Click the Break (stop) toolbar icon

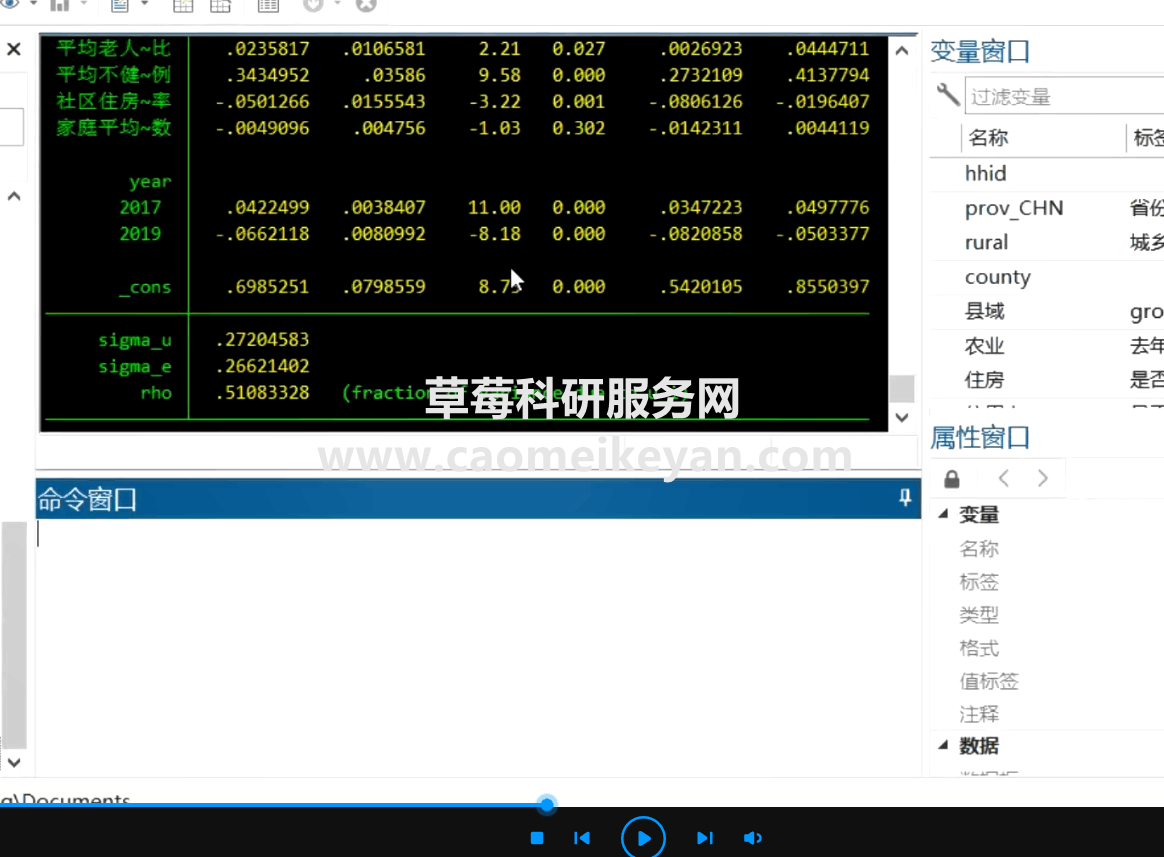(x=366, y=4)
